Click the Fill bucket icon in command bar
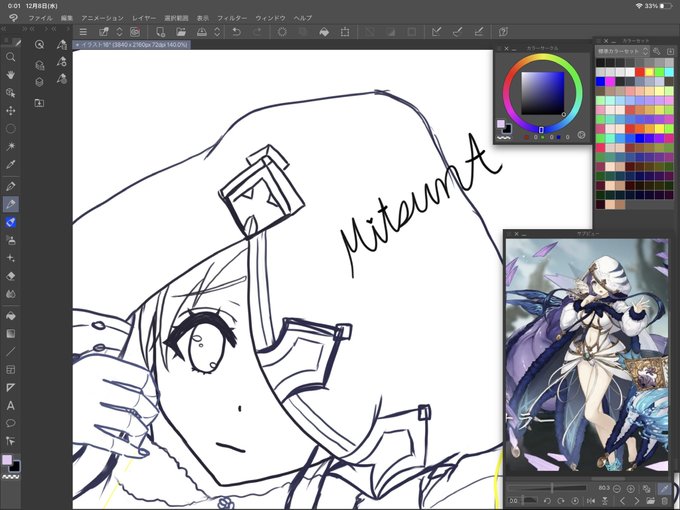The width and height of the screenshot is (680, 510). (324, 32)
